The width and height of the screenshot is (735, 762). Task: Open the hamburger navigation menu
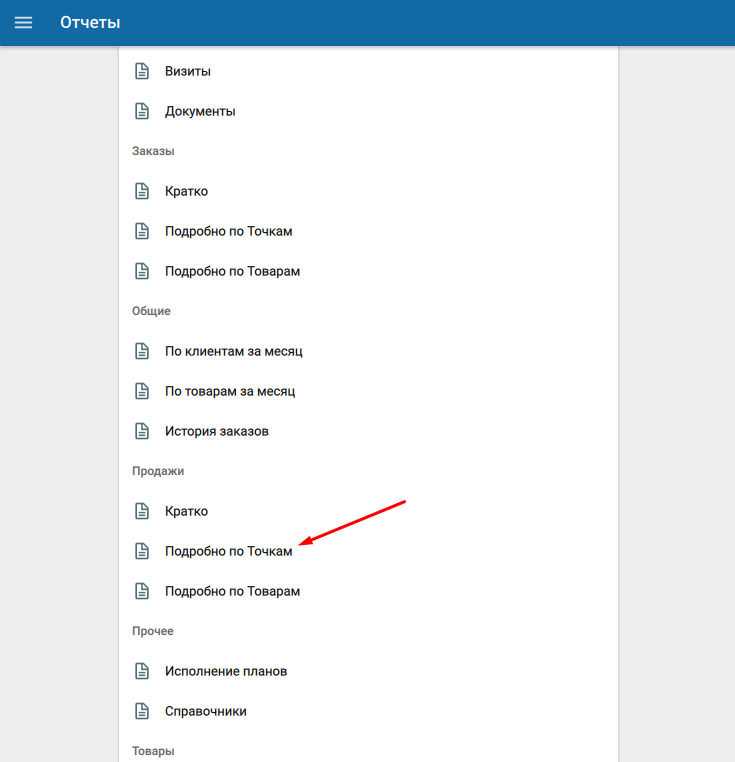pyautogui.click(x=23, y=22)
